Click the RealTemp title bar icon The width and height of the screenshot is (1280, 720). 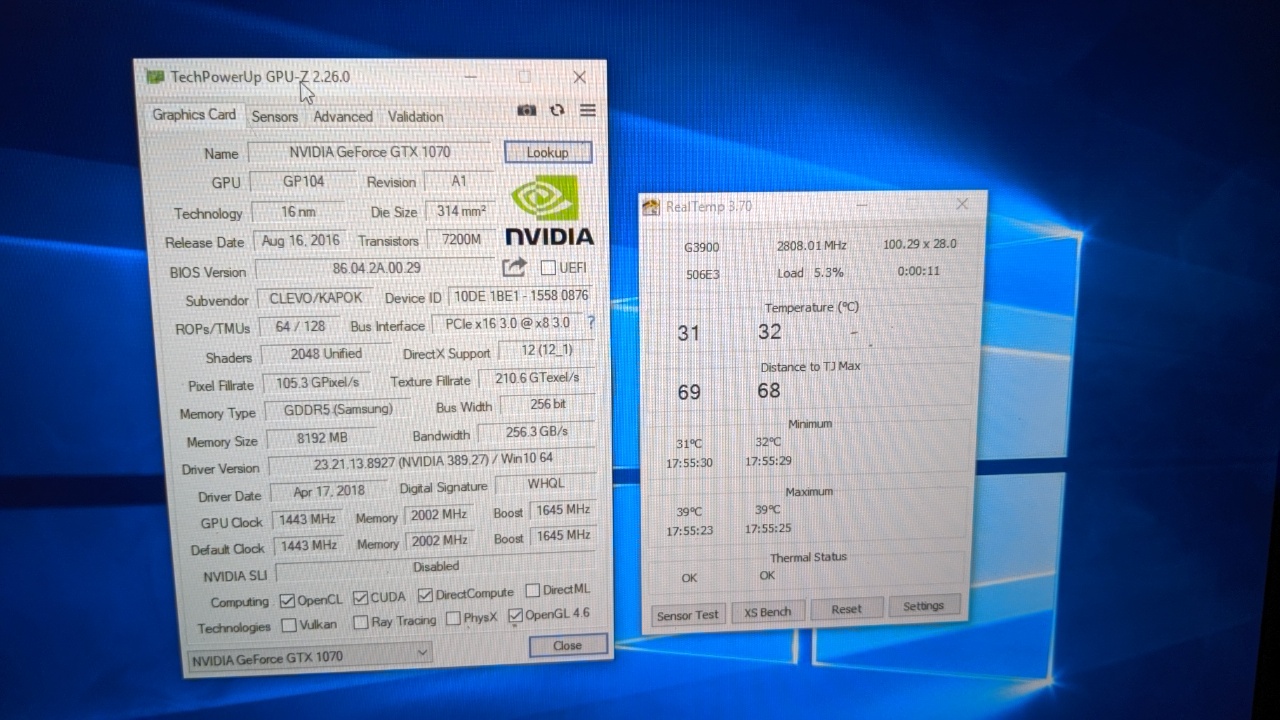(x=651, y=207)
